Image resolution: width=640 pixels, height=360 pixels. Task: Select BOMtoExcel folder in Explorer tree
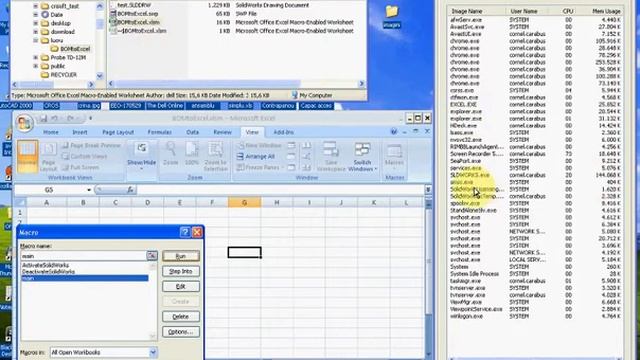pyautogui.click(x=70, y=49)
